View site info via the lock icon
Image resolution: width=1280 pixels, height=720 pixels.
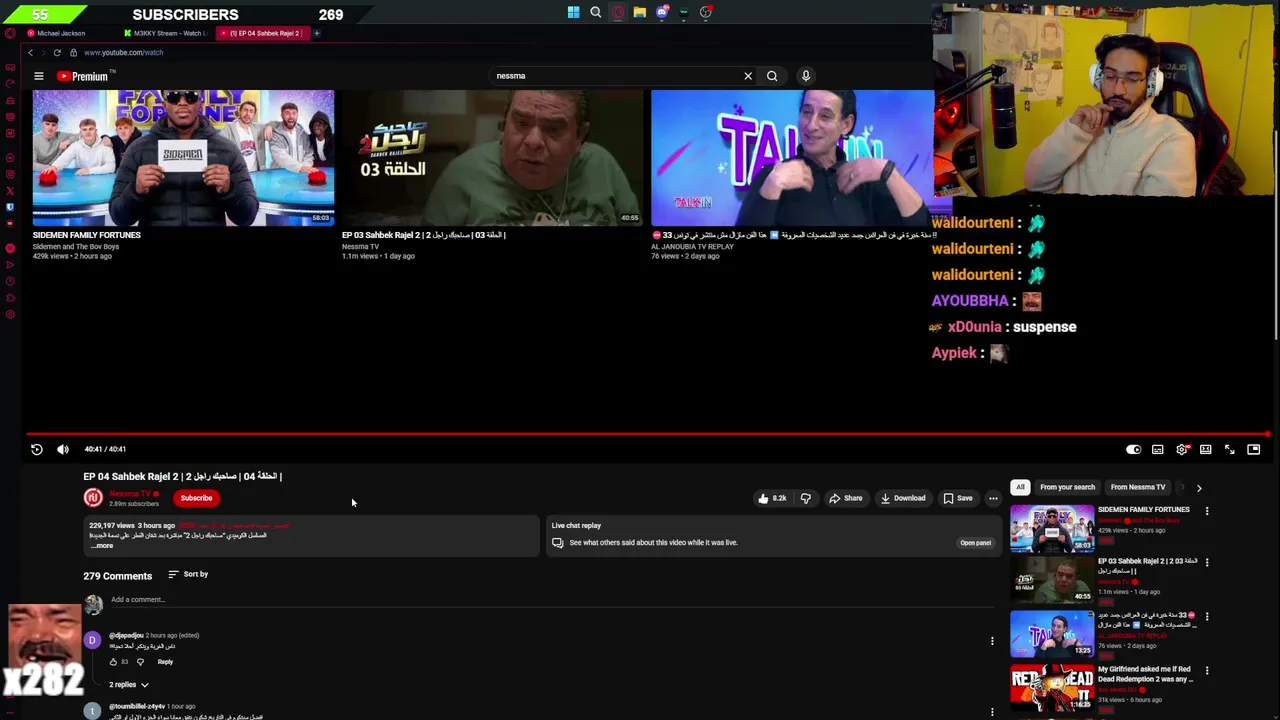pos(73,53)
